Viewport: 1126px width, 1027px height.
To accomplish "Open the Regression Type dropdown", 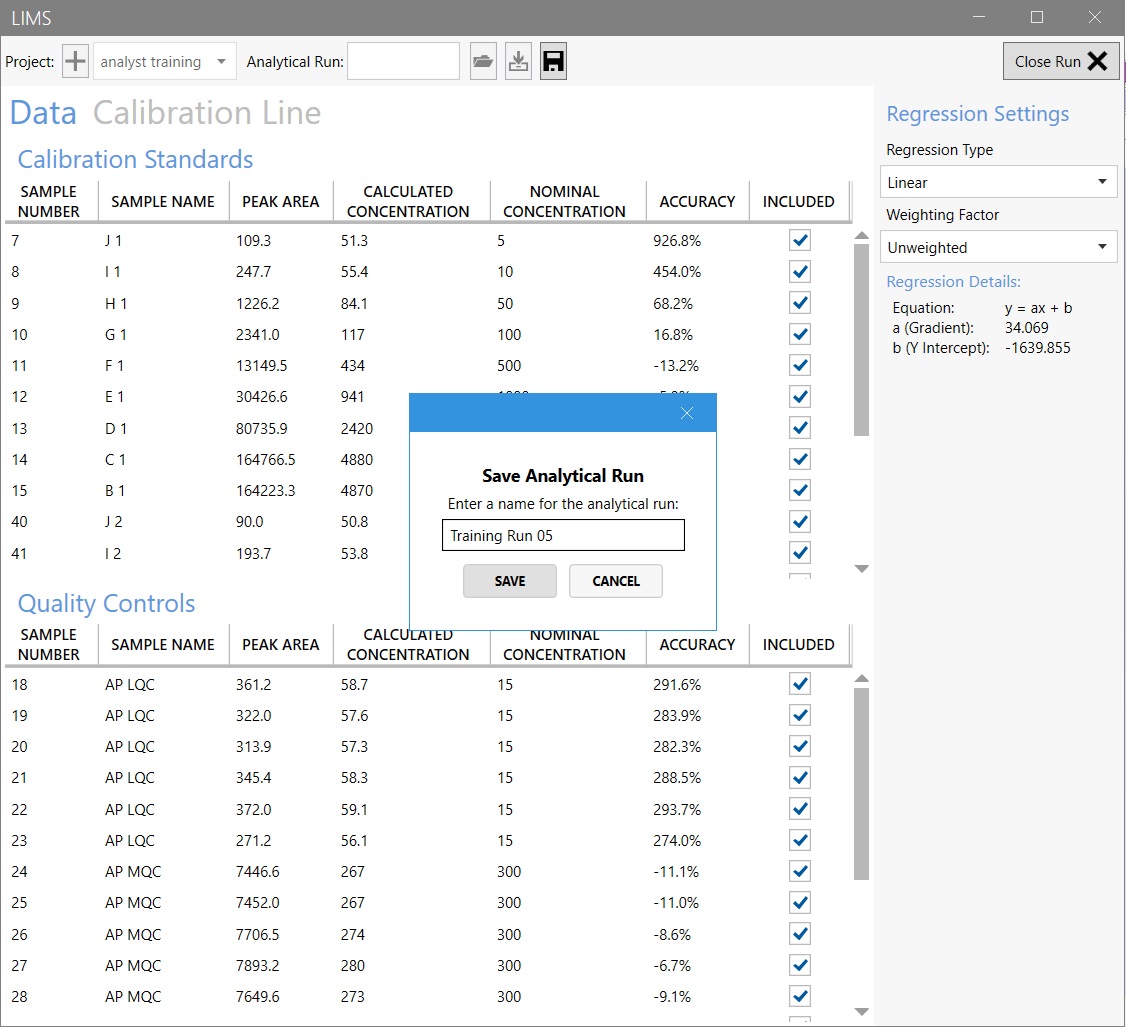I will (997, 181).
